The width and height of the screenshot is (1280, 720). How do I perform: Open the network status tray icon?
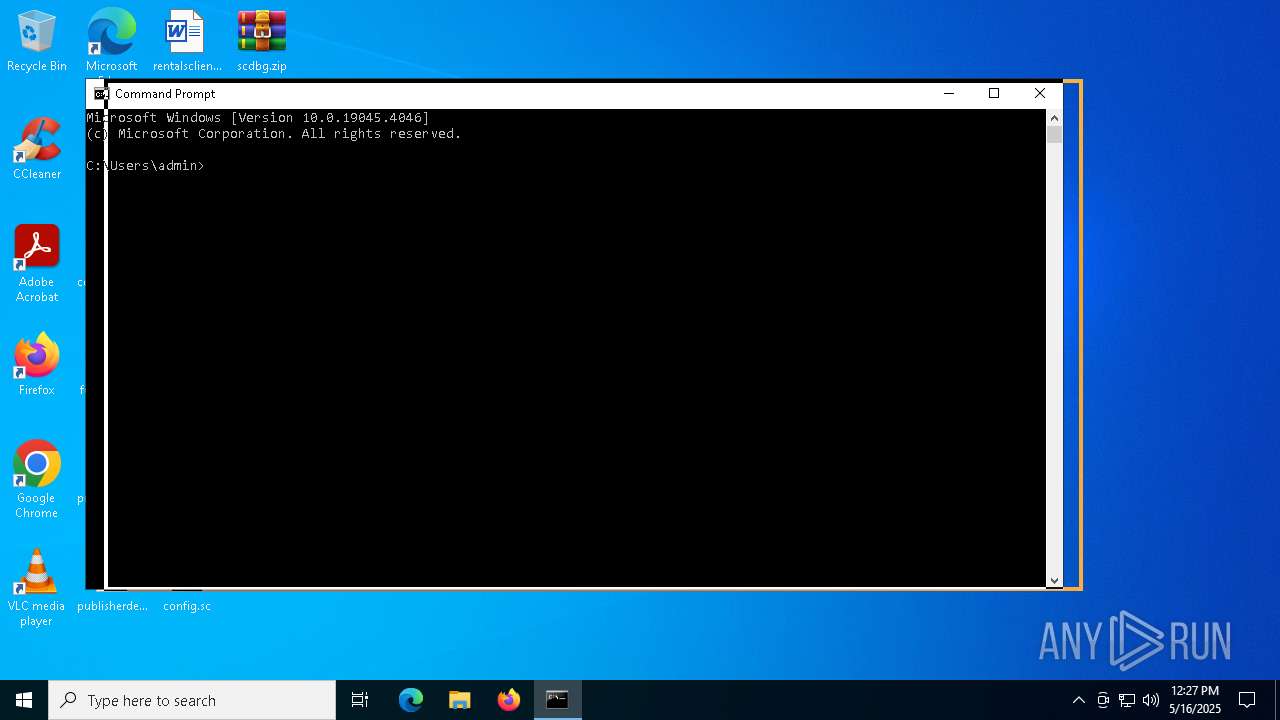[1127, 700]
